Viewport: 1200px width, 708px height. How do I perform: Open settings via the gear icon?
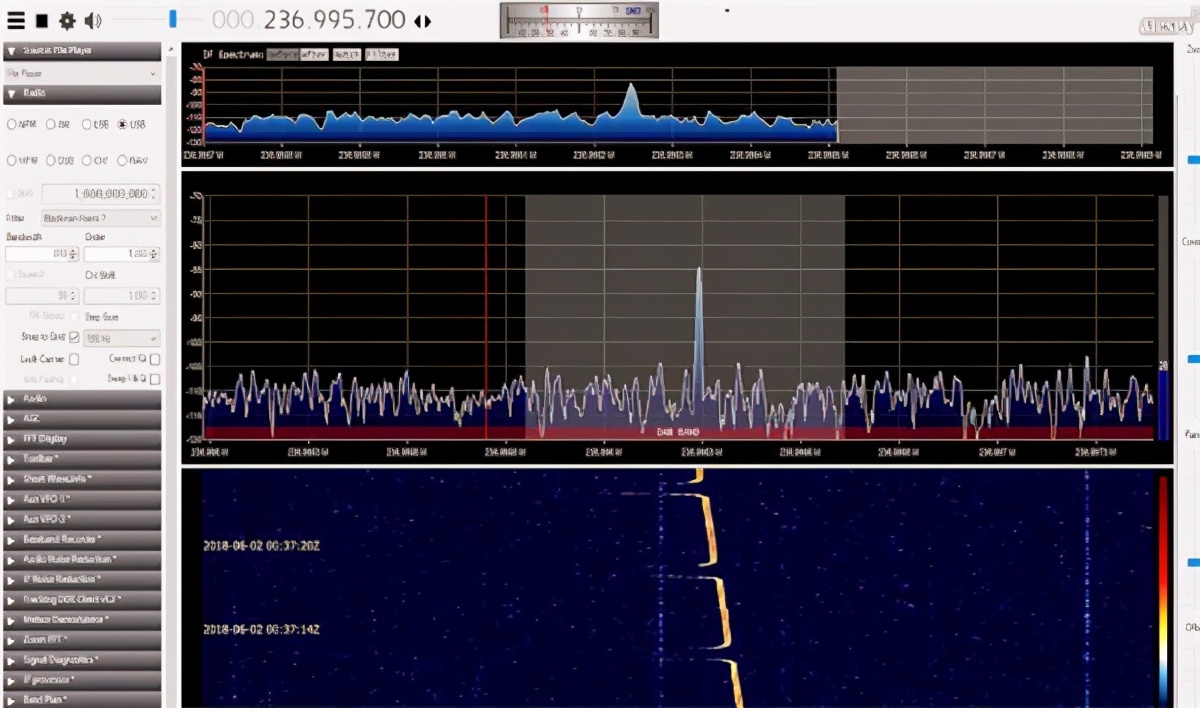click(x=67, y=20)
